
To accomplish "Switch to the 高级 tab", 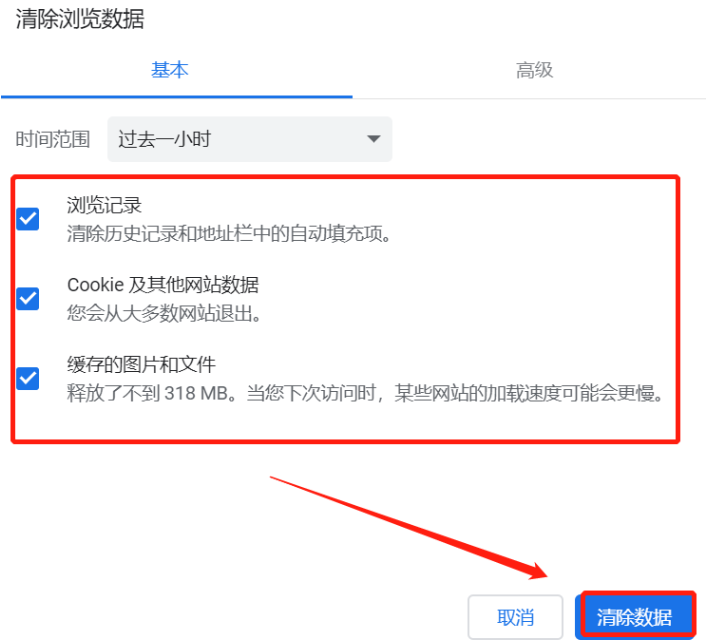I will click(534, 70).
